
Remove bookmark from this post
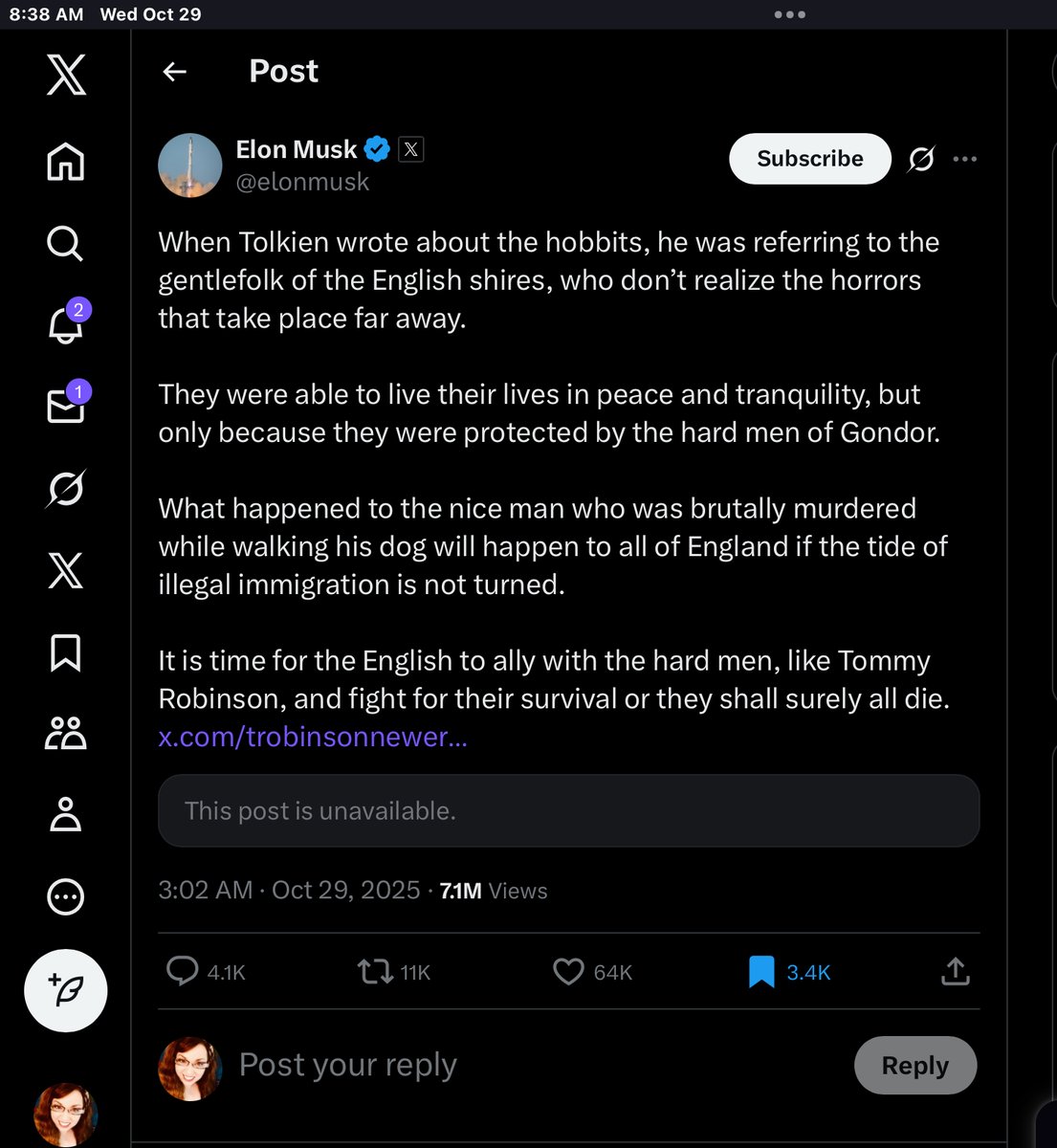pos(760,972)
